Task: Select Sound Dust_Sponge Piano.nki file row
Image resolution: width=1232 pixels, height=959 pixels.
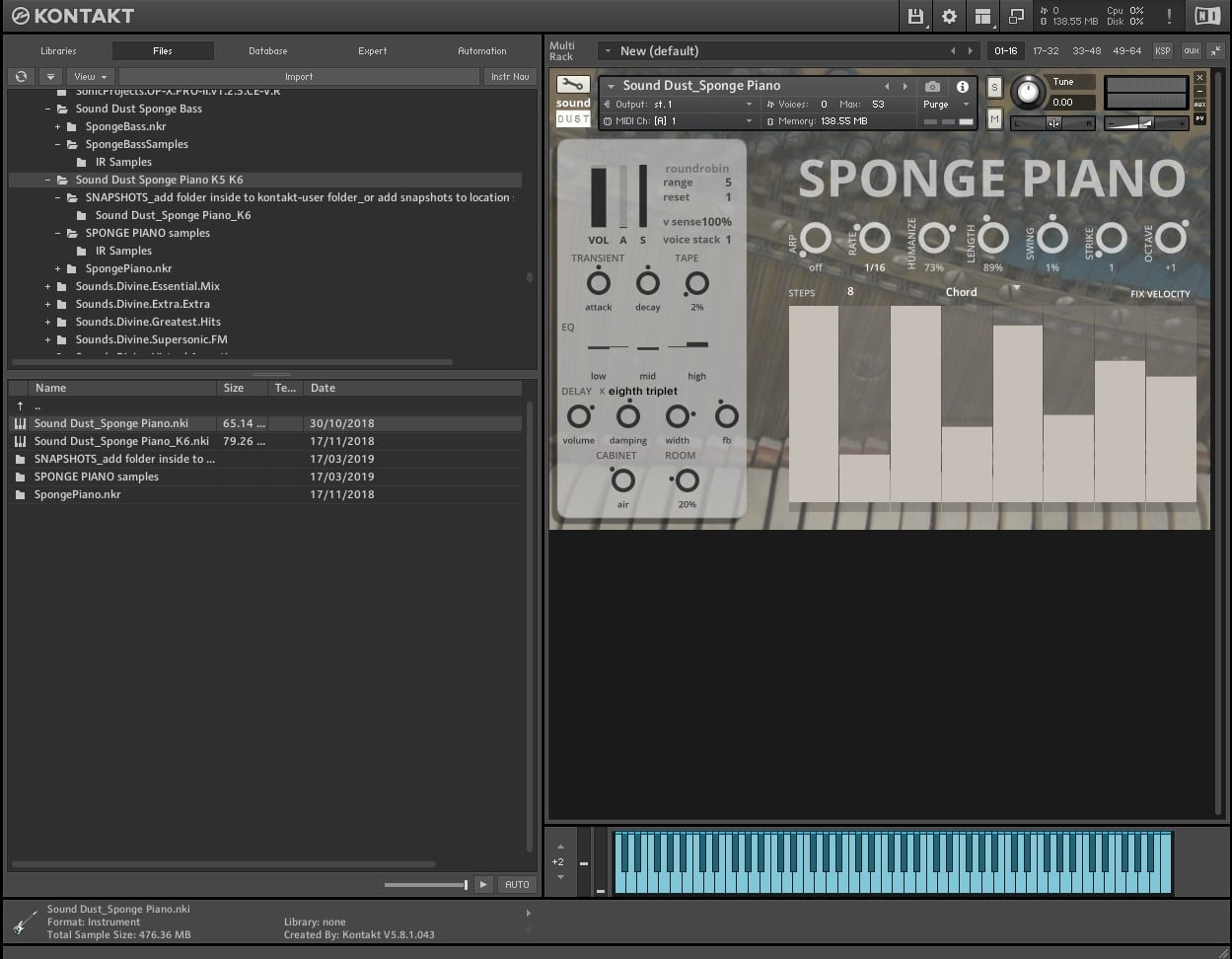Action: click(264, 423)
